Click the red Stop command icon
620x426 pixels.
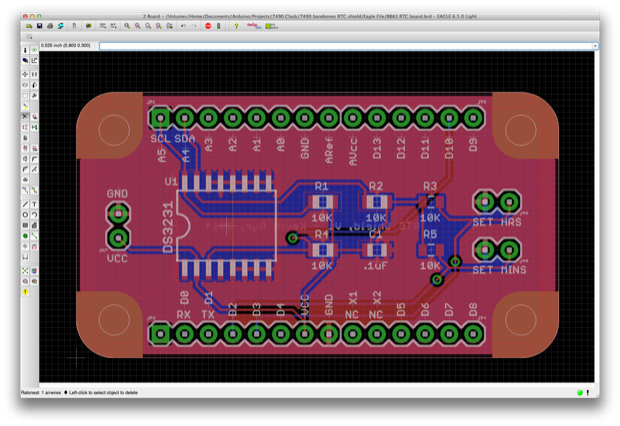pos(208,26)
